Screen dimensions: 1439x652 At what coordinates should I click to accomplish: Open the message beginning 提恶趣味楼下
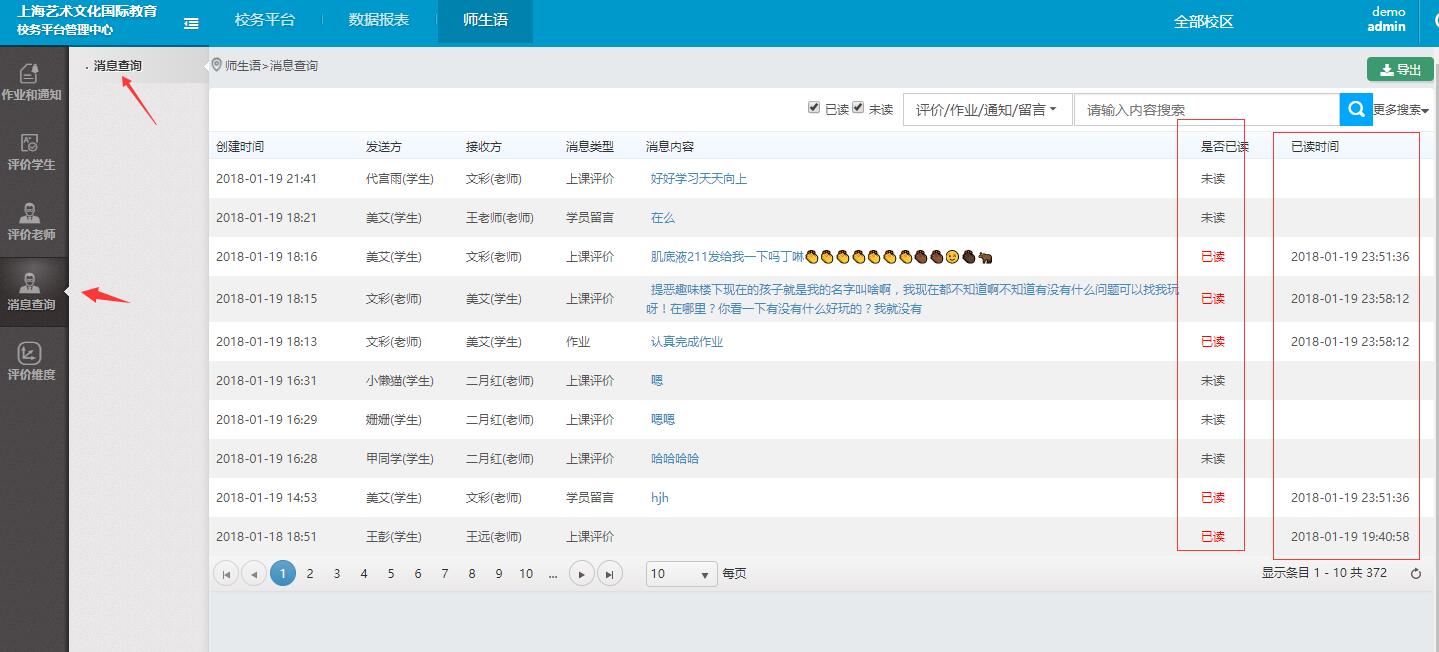[913, 299]
